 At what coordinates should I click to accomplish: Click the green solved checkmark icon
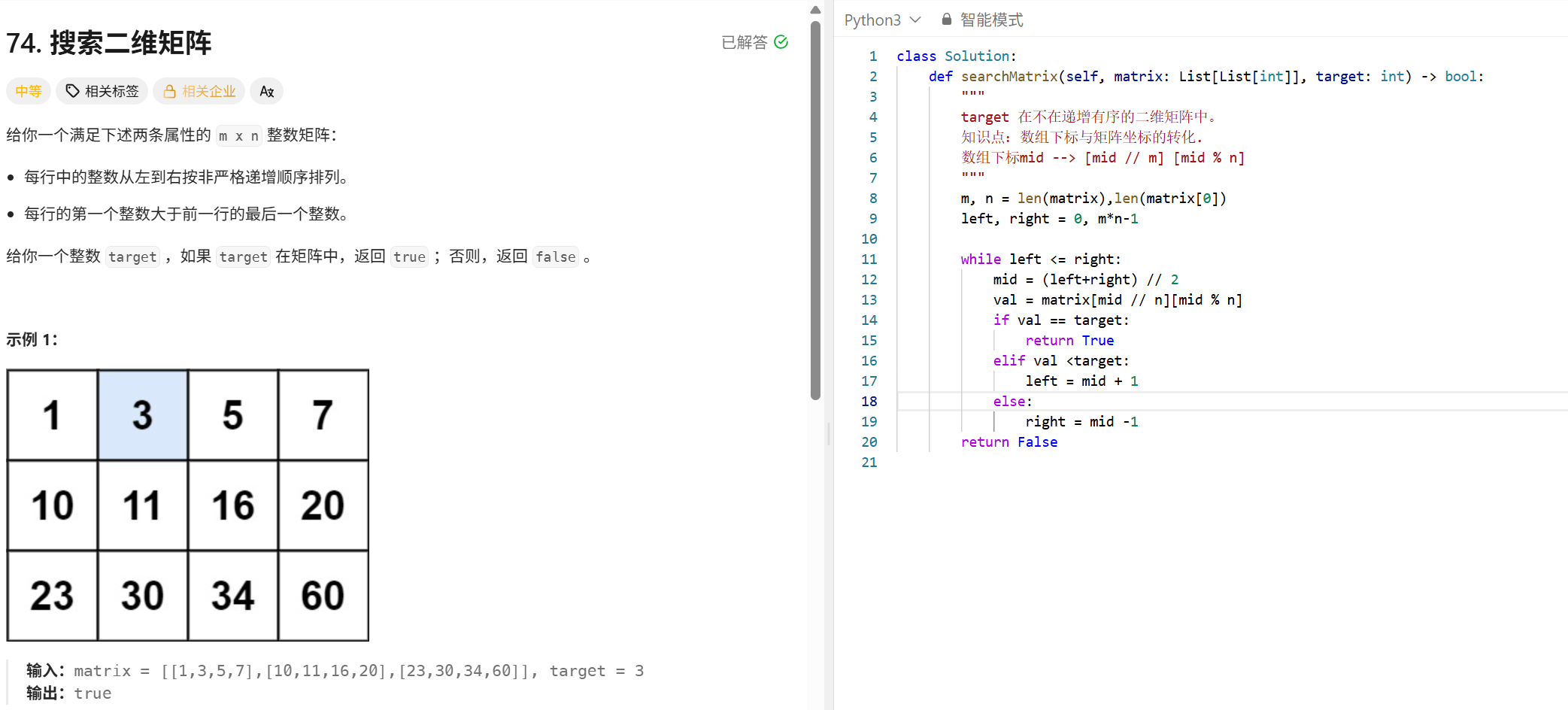781,42
